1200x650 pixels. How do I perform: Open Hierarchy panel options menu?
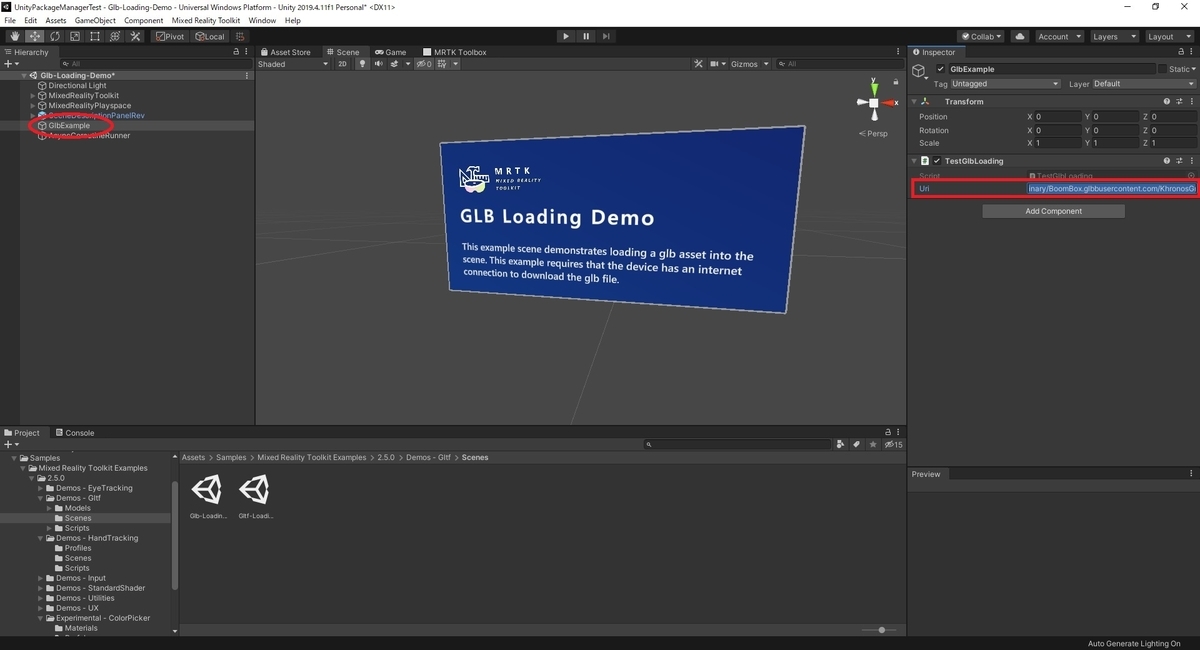tap(247, 52)
